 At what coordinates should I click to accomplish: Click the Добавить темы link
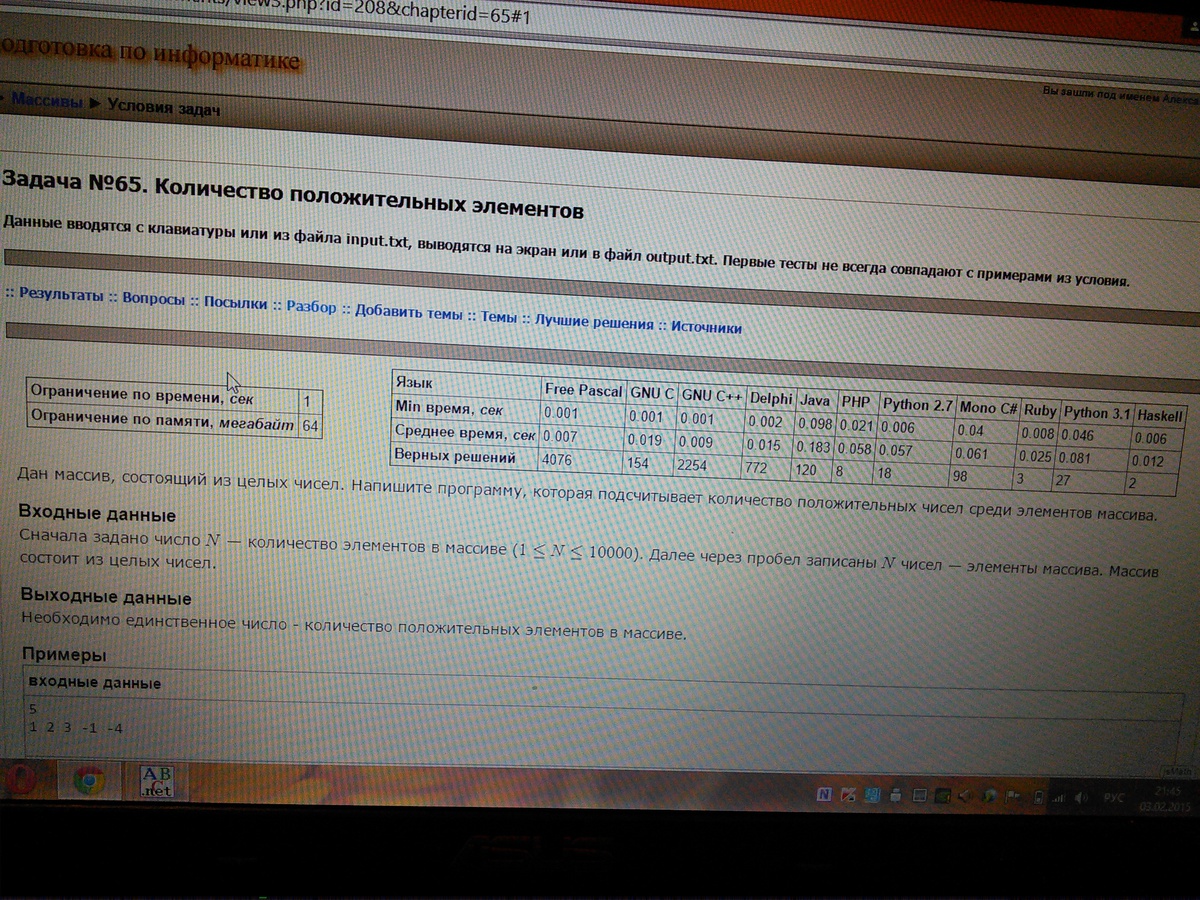click(408, 312)
